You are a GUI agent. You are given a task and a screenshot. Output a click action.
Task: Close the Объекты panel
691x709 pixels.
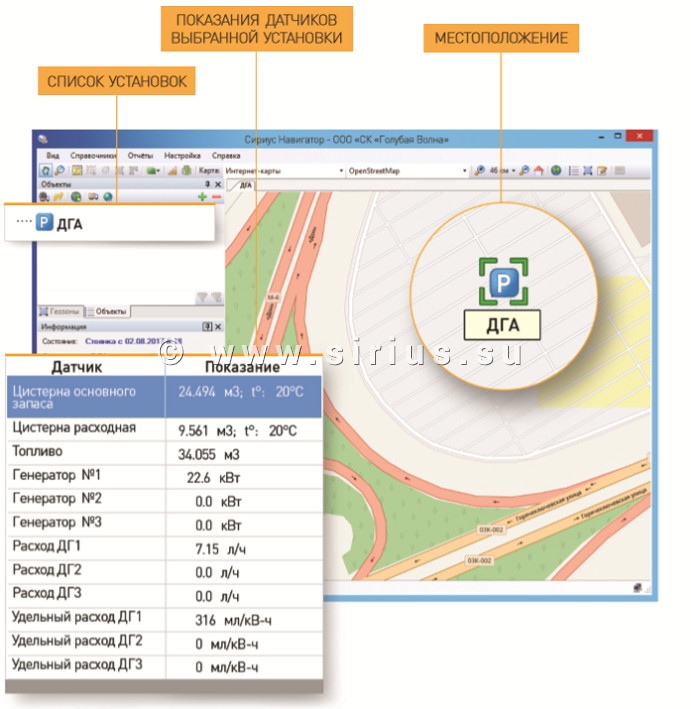(x=218, y=185)
